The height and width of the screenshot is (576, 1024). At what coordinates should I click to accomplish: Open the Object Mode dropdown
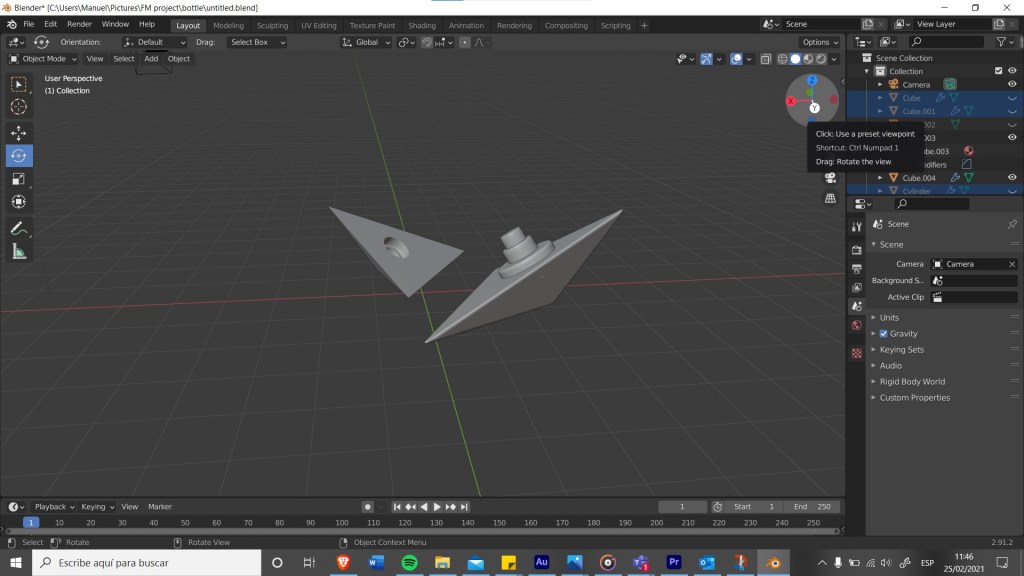[43, 59]
